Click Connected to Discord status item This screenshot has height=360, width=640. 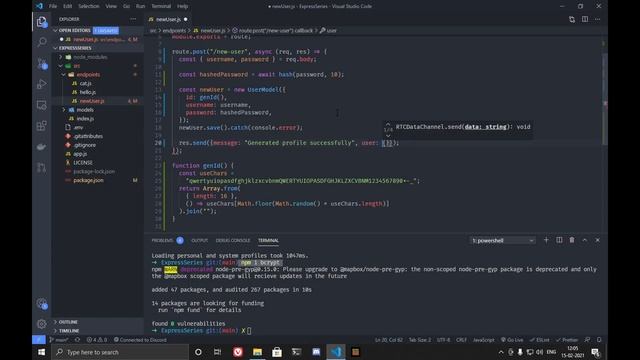[x=140, y=340]
